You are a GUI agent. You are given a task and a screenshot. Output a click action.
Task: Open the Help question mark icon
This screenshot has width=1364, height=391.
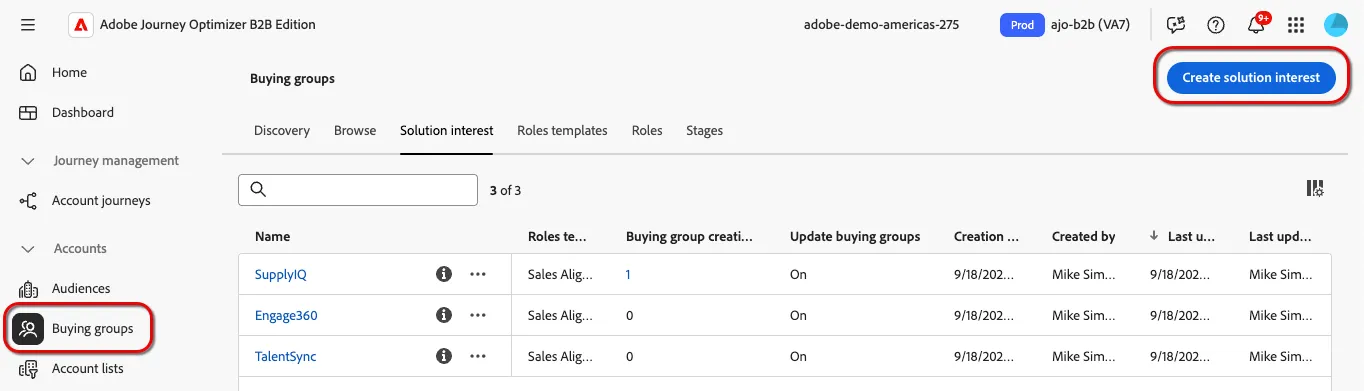1216,25
